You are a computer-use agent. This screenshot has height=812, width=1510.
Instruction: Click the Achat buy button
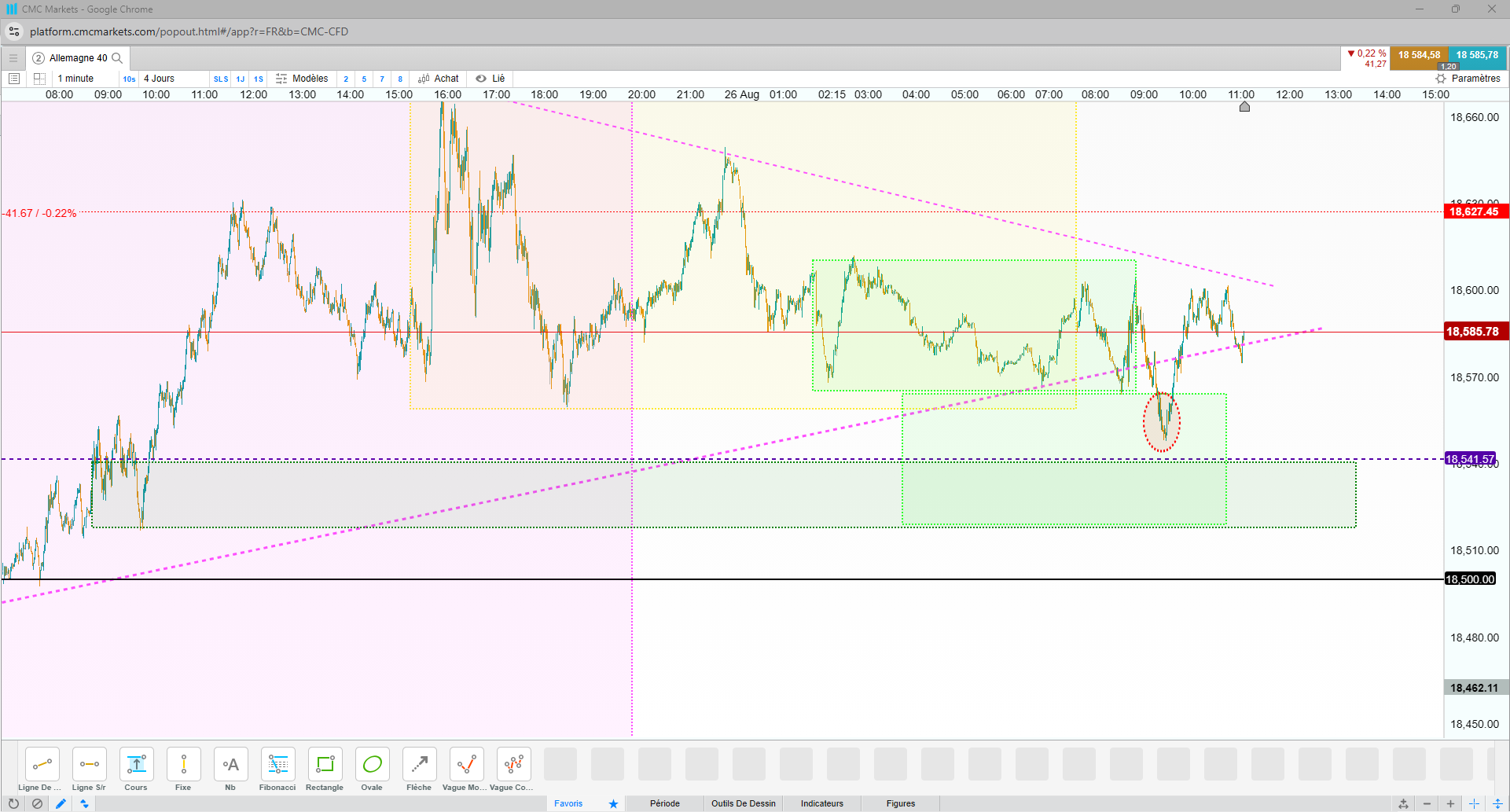[x=439, y=79]
